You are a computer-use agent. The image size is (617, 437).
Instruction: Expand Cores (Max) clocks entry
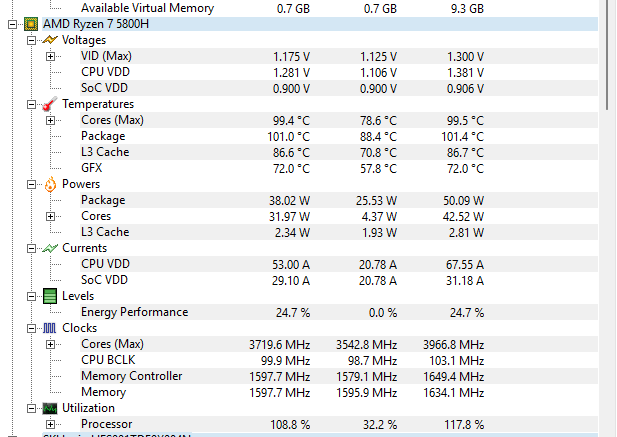tap(50, 345)
